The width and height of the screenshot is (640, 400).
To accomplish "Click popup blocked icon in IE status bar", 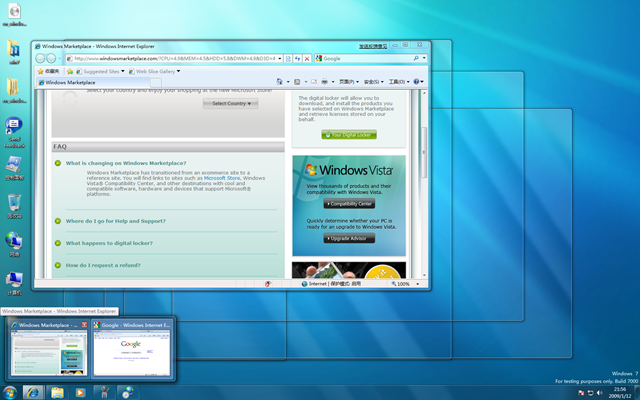I will (268, 284).
